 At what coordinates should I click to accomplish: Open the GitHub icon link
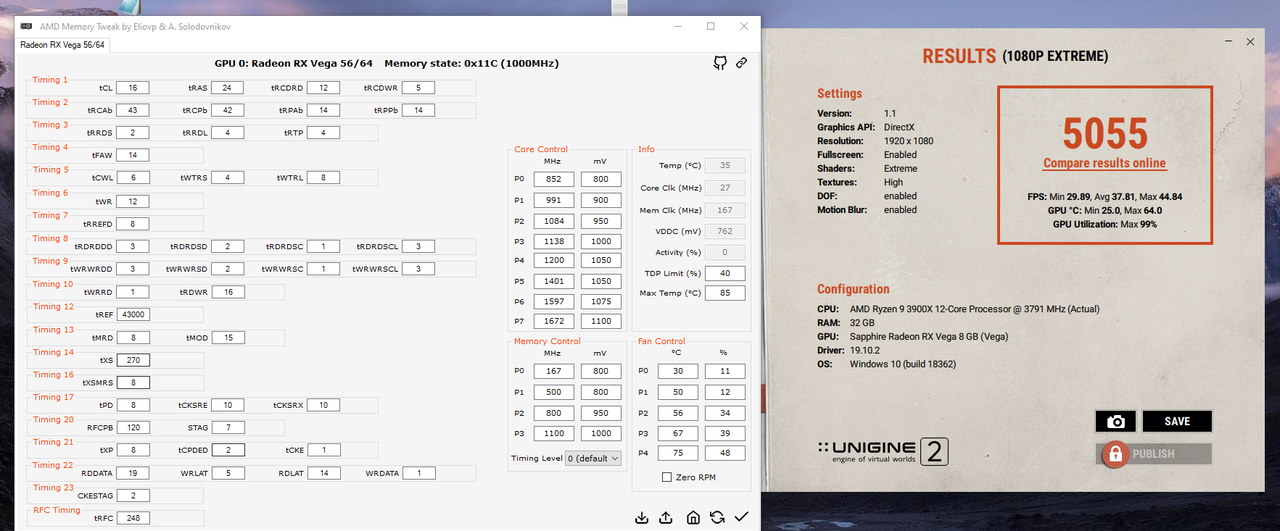720,63
